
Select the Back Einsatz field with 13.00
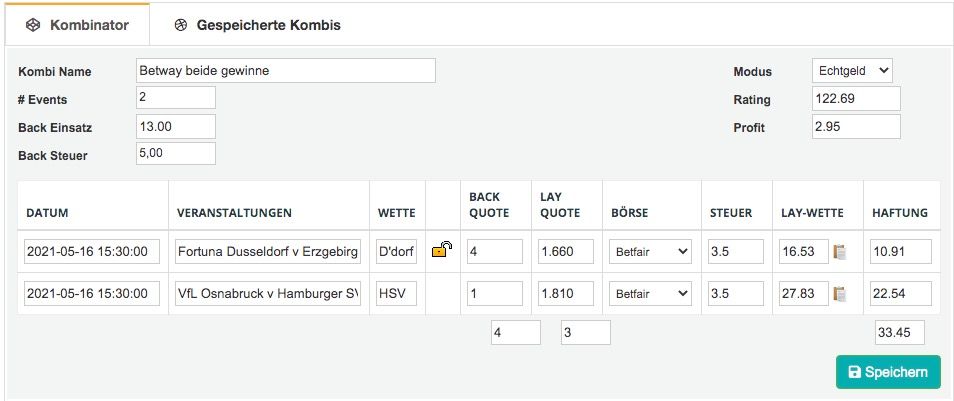[x=176, y=127]
